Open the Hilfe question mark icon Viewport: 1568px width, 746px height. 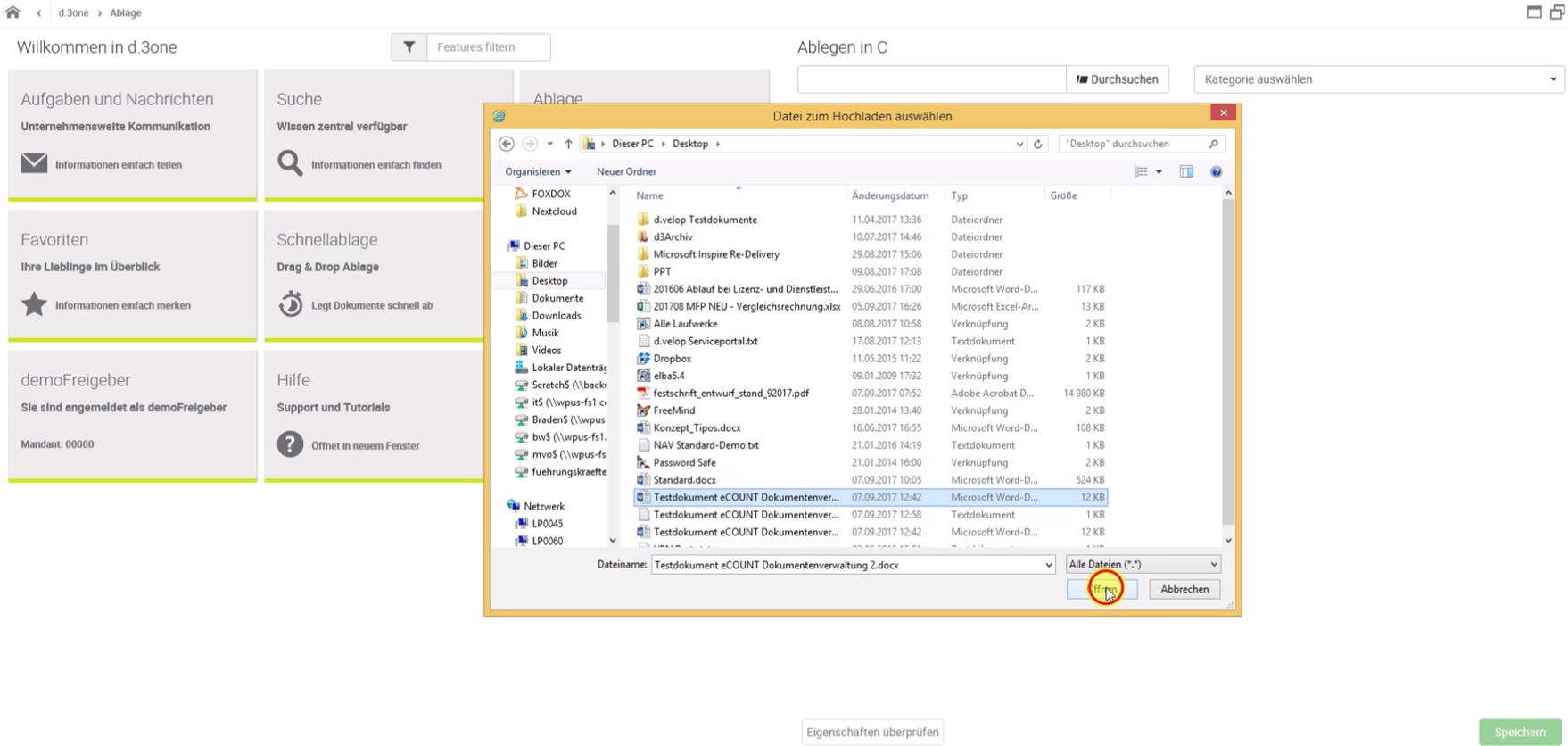coord(290,444)
